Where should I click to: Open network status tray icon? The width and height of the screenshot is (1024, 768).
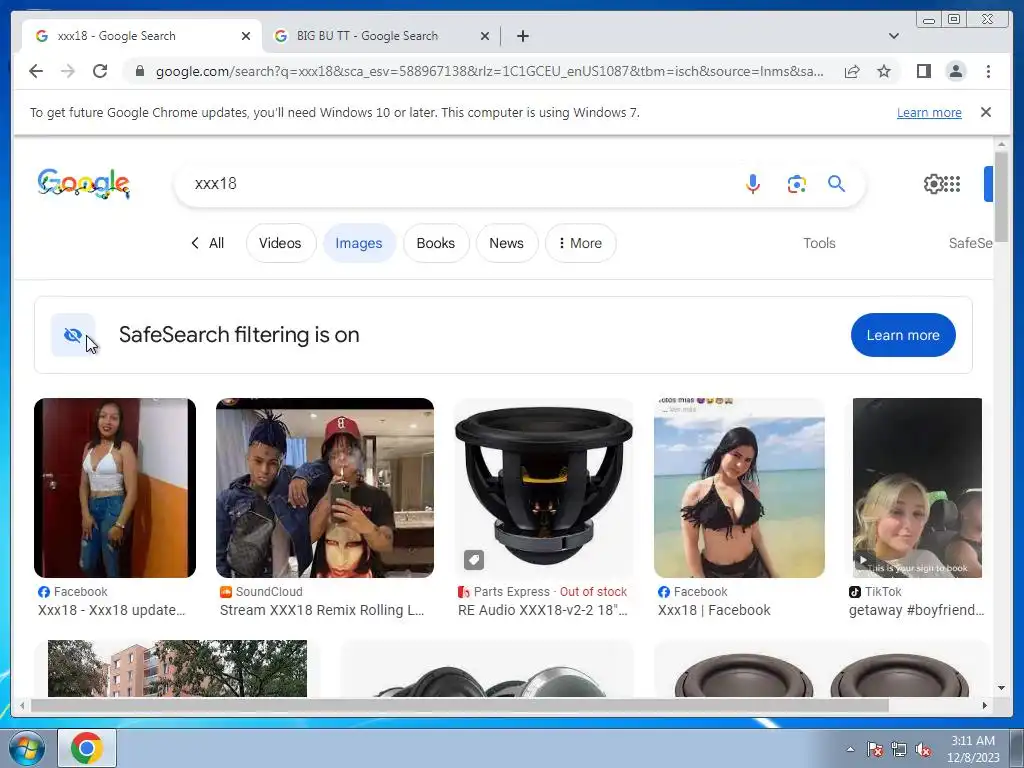coord(899,749)
